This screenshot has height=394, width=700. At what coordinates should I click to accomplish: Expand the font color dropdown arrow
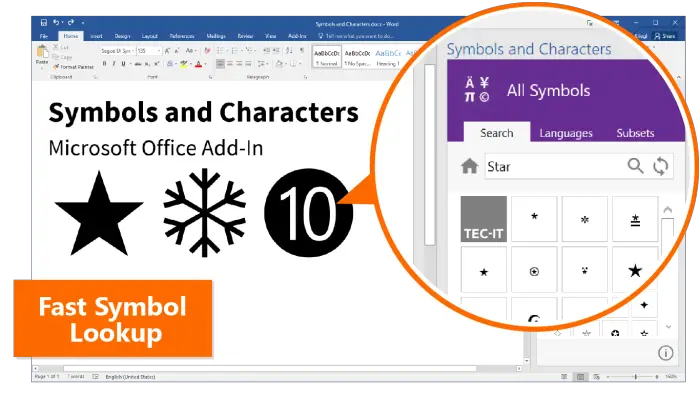[x=205, y=64]
